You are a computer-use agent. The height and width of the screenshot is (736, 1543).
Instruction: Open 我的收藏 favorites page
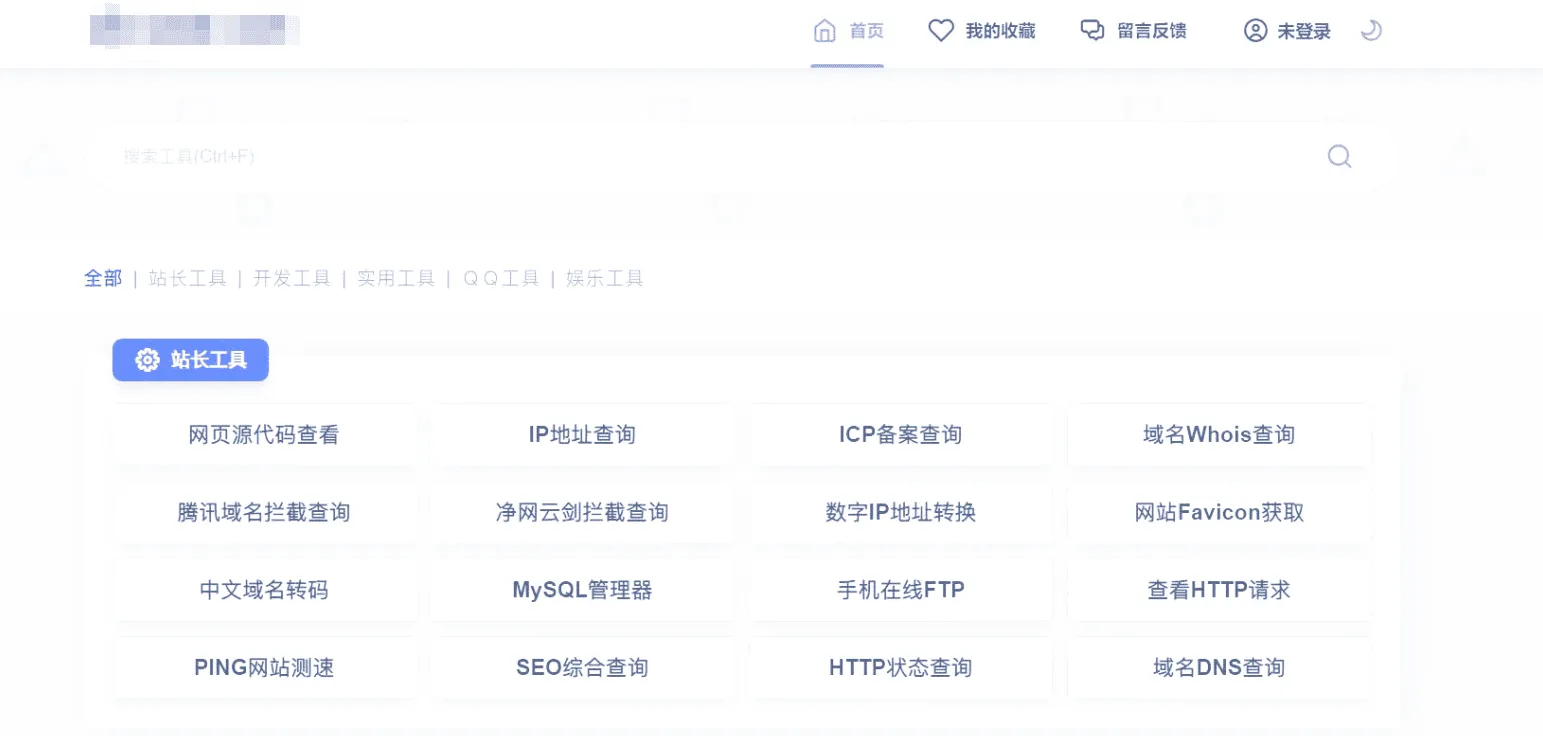999,31
